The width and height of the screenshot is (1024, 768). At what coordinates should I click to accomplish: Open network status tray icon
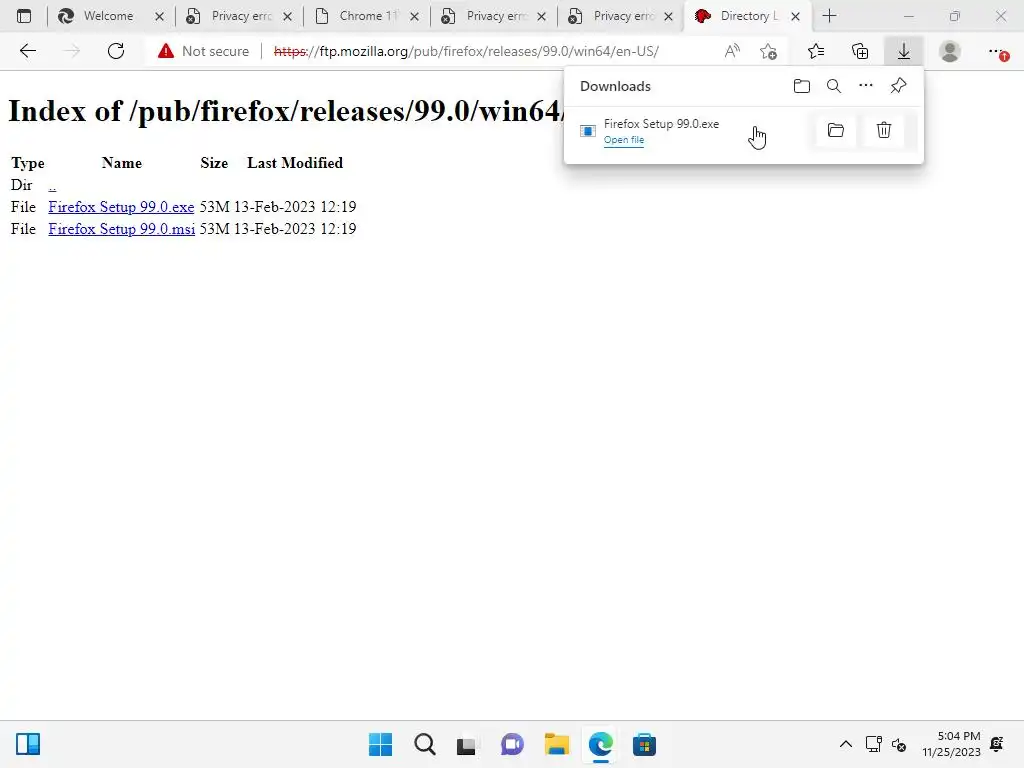tap(873, 744)
